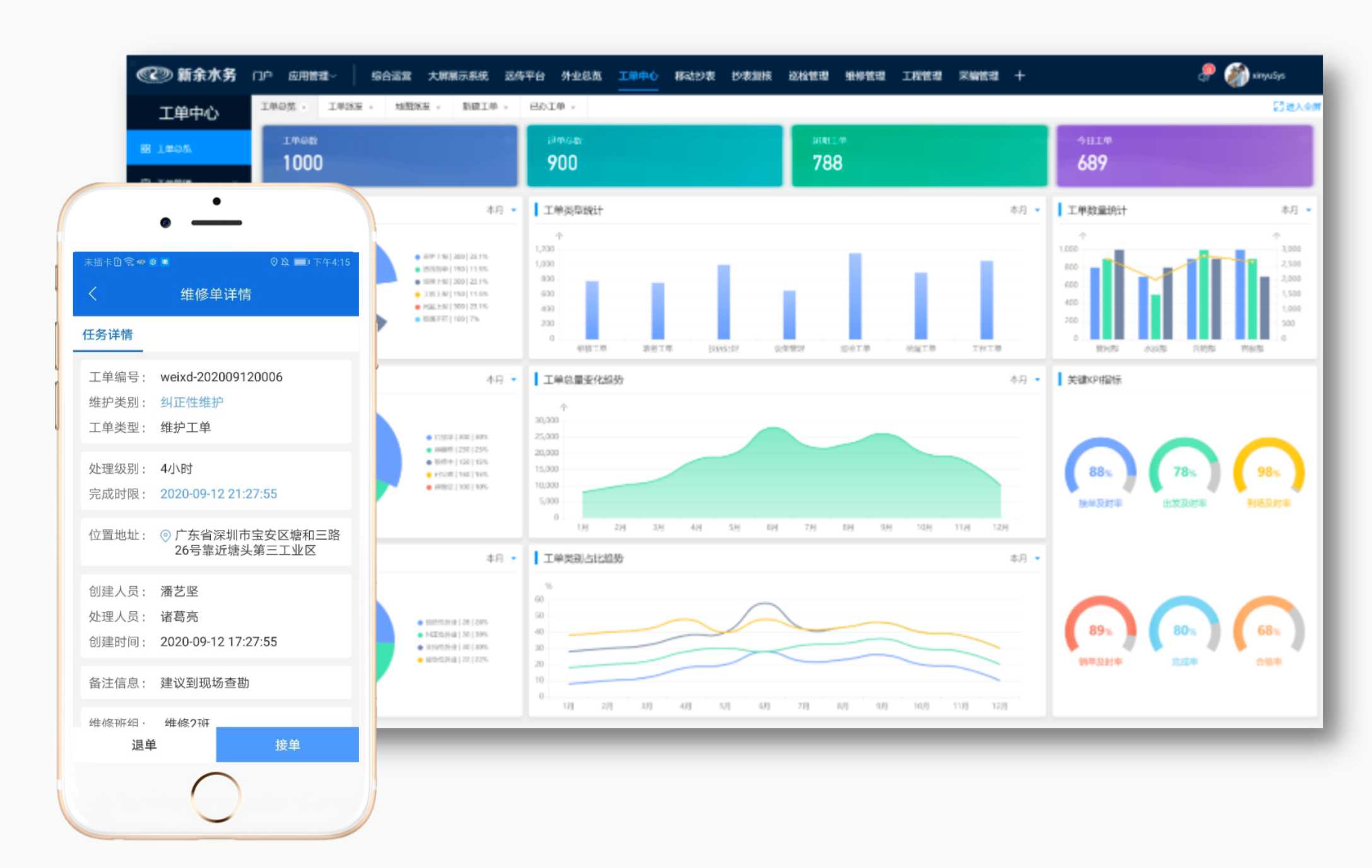This screenshot has height=868, width=1372.
Task: Open 本月 dropdown on 工单数量统计 chart
Action: pos(1296,210)
